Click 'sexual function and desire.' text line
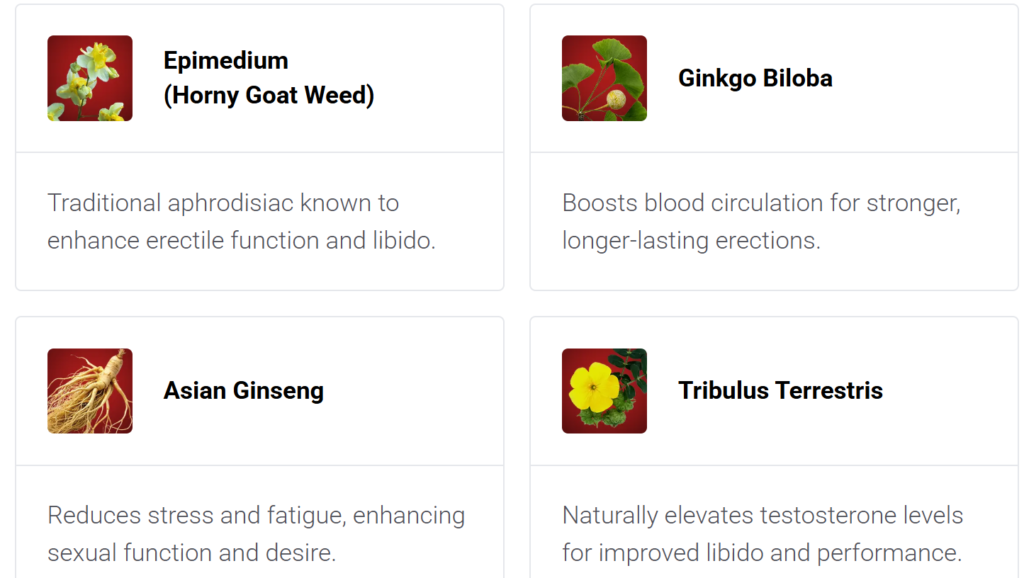Image resolution: width=1024 pixels, height=578 pixels. (191, 553)
